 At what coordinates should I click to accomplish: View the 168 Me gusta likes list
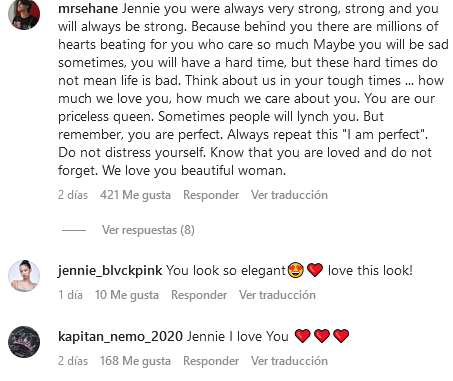coord(135,361)
